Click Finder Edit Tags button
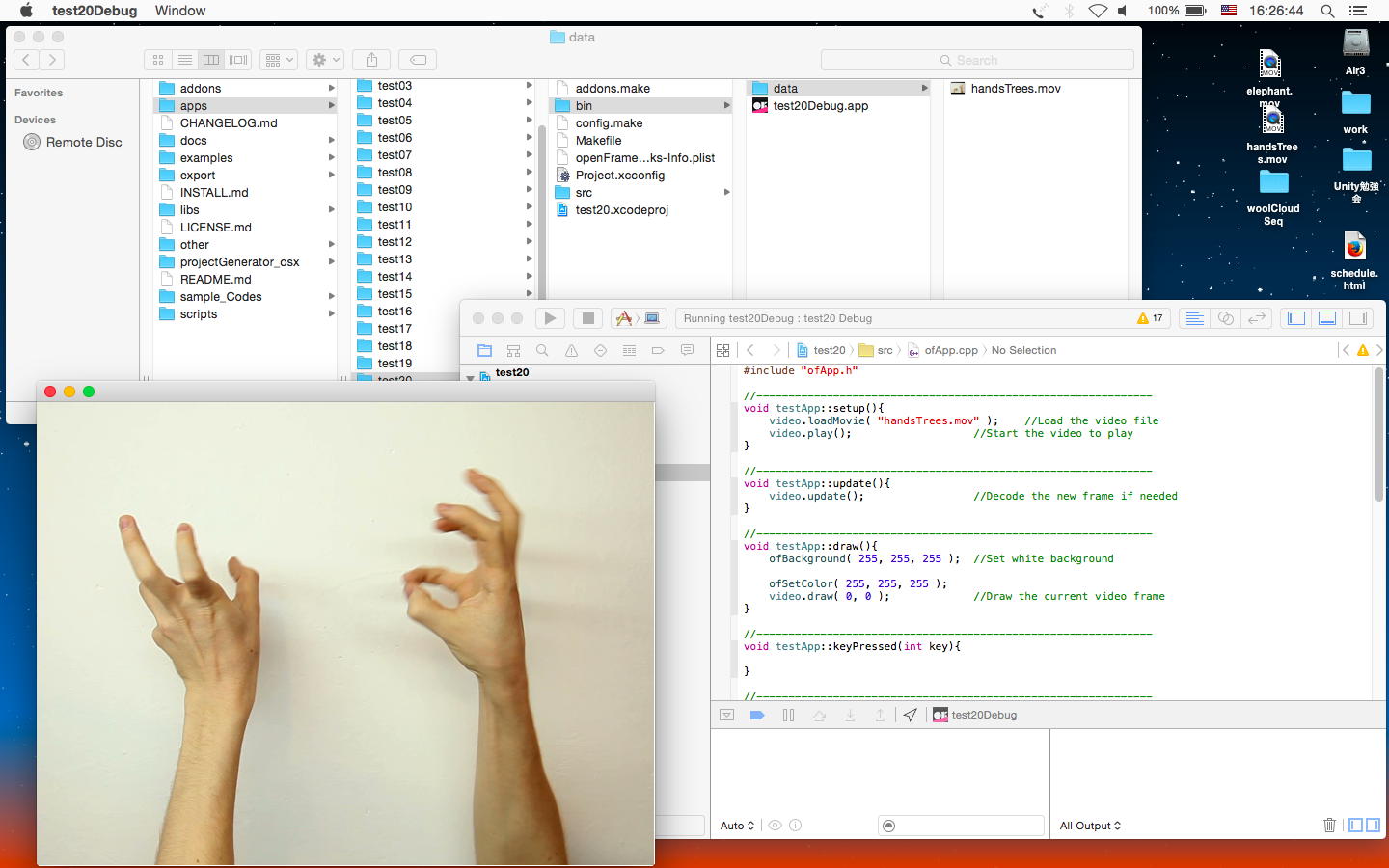This screenshot has width=1389, height=868. 418,60
